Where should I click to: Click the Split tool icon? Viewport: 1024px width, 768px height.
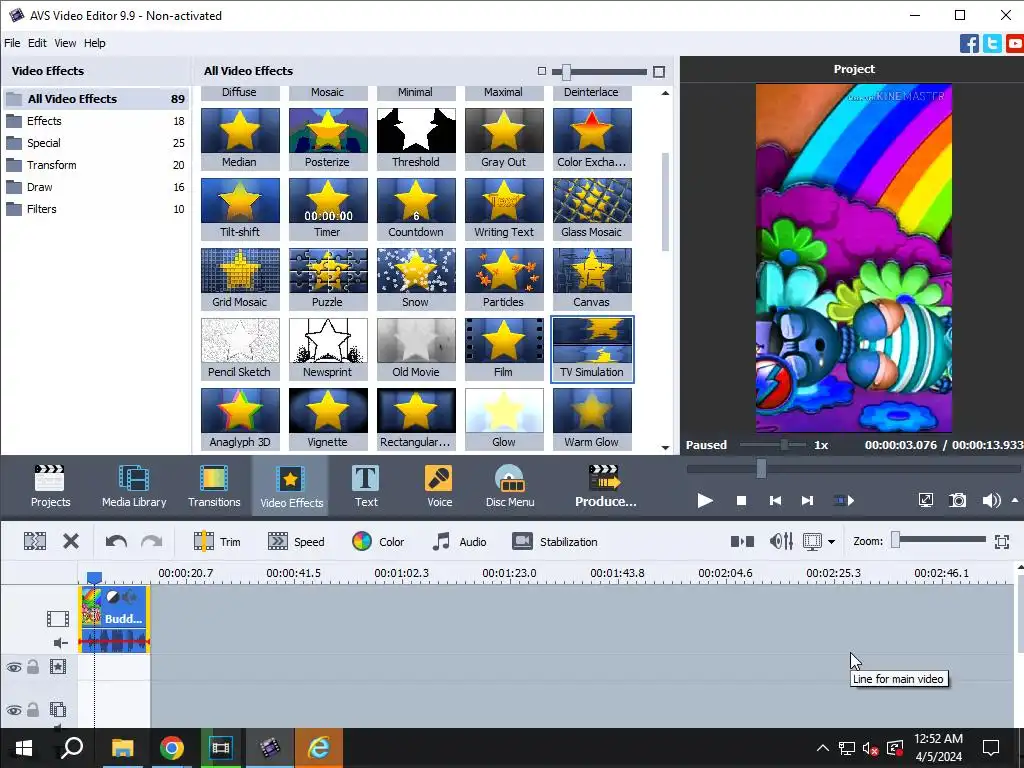35,541
